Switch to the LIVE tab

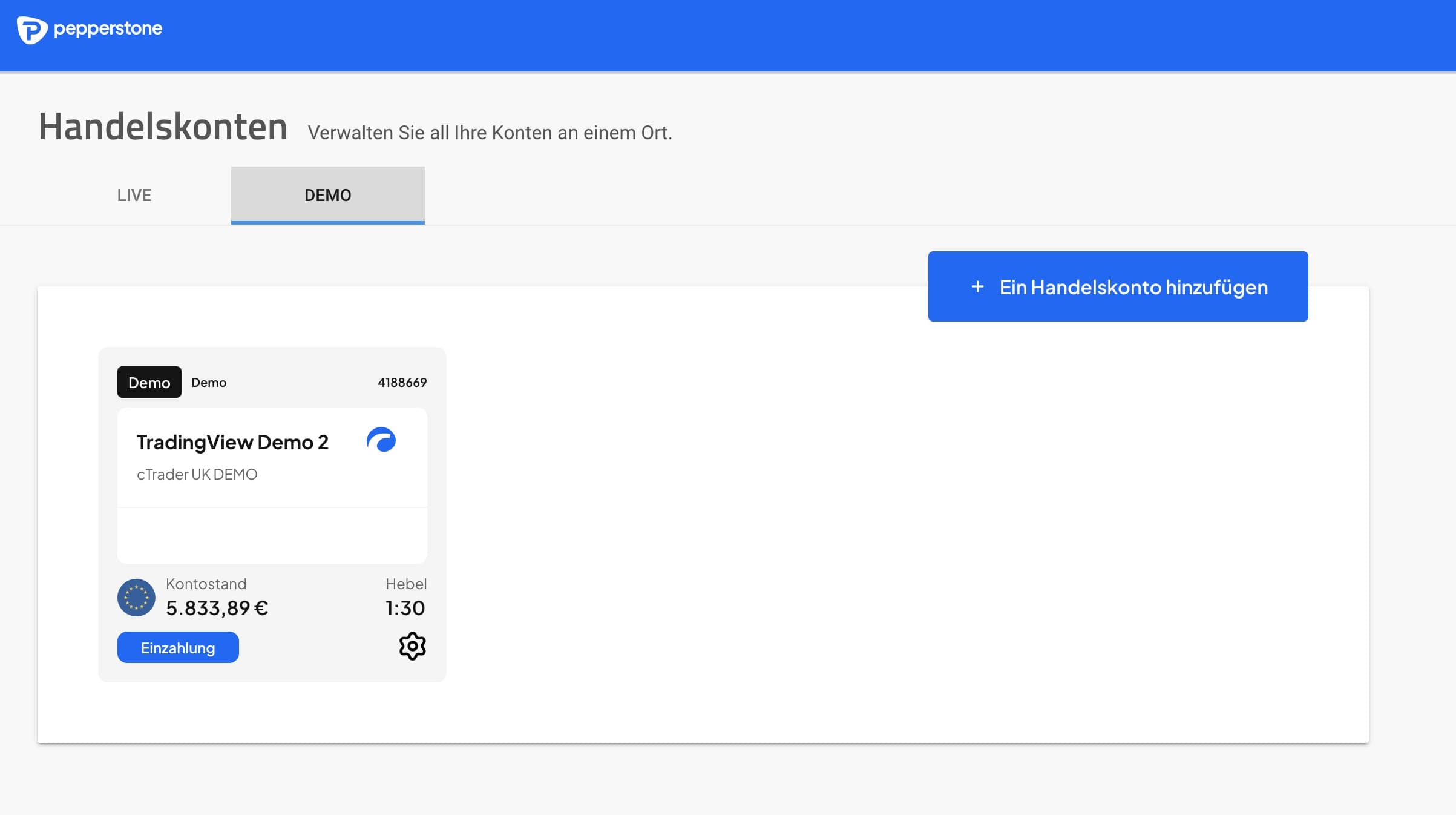(x=134, y=195)
